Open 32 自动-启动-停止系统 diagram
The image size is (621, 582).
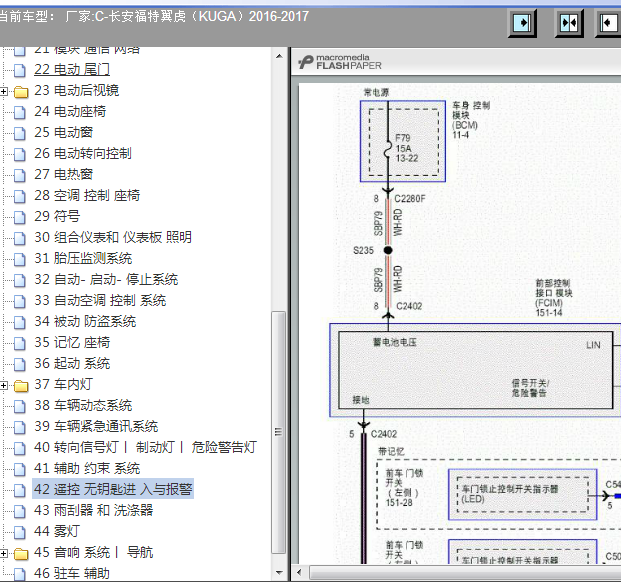pos(106,279)
